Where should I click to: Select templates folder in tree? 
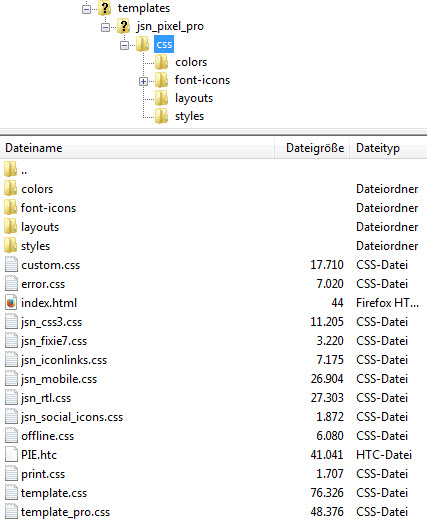pyautogui.click(x=144, y=8)
